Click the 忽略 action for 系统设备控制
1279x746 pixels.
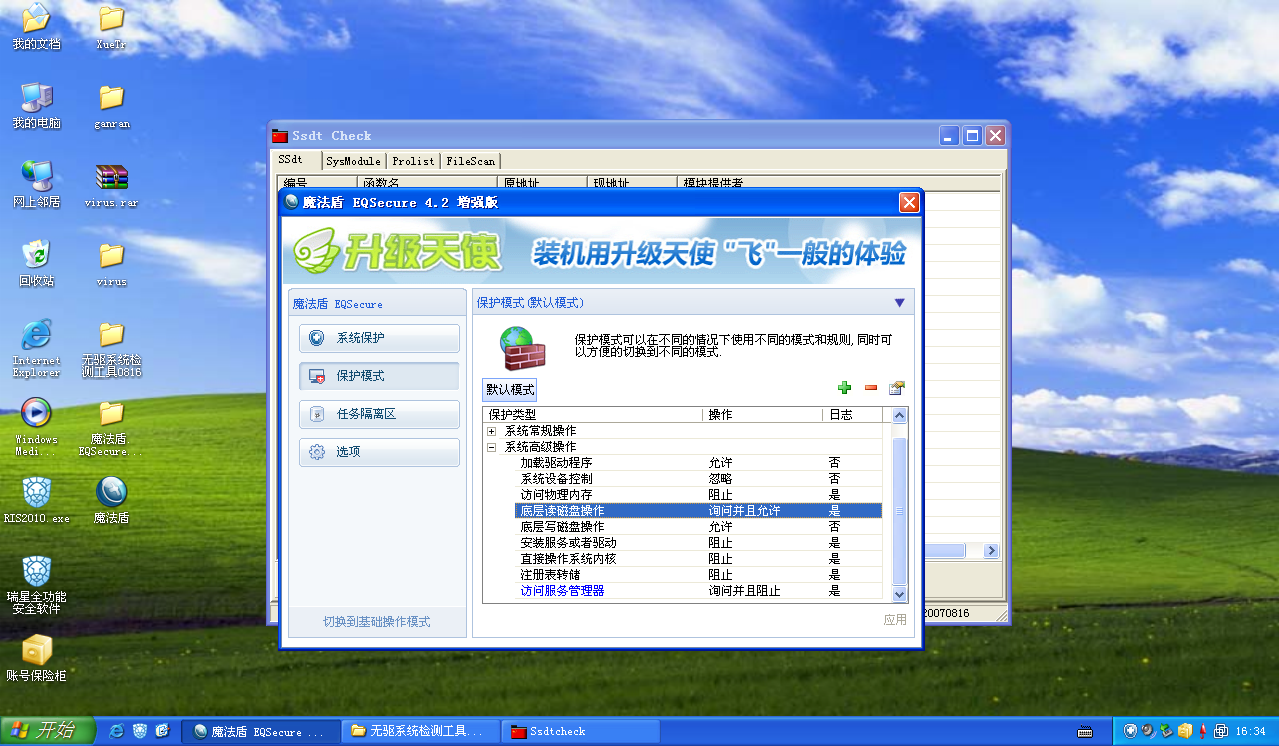tap(720, 479)
